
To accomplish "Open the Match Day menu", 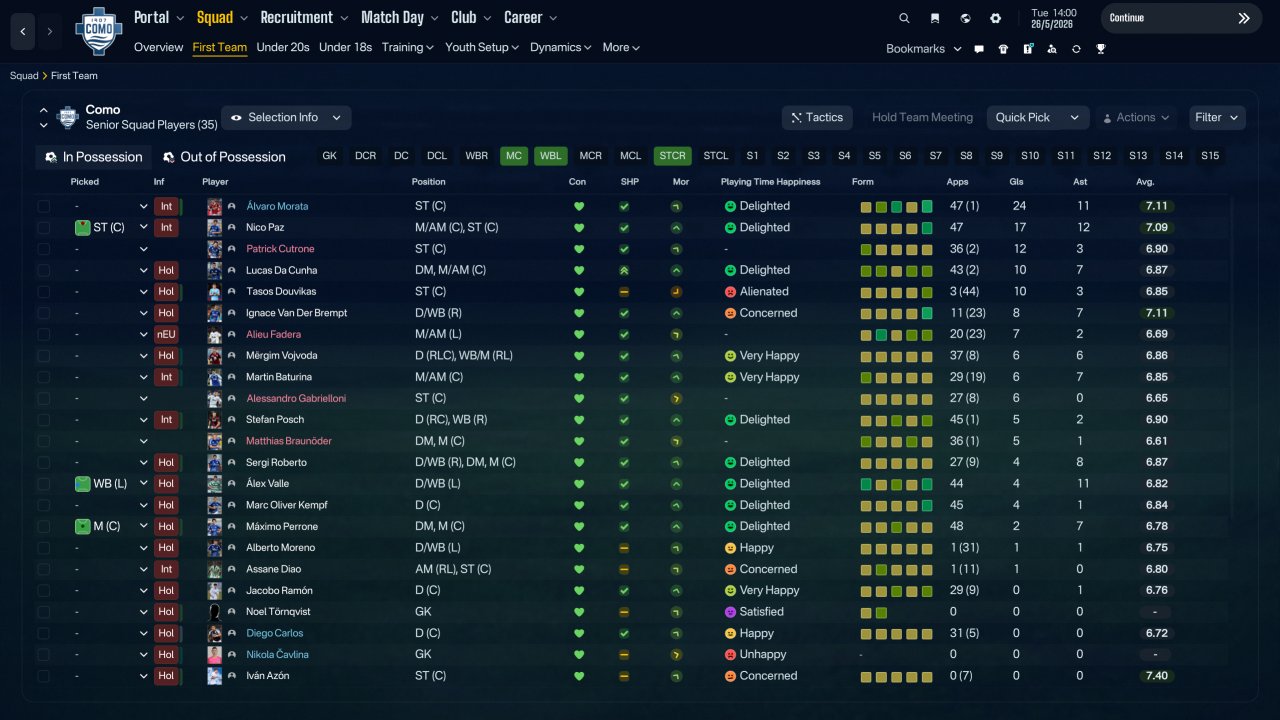I will click(400, 18).
